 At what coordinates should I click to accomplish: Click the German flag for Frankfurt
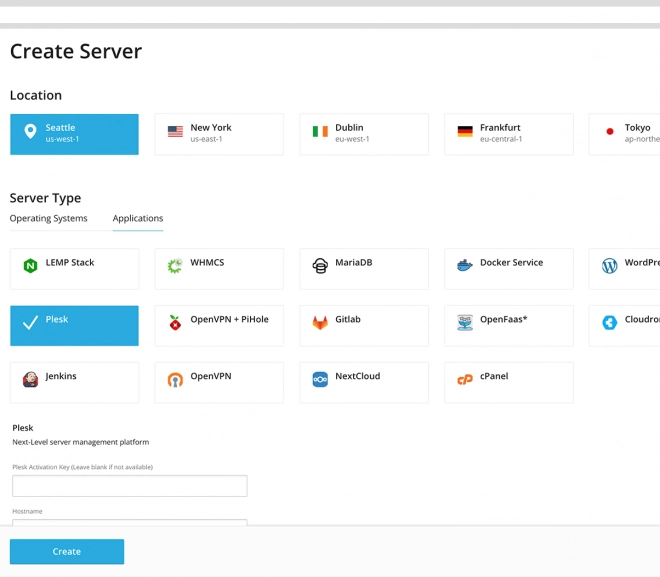(465, 132)
